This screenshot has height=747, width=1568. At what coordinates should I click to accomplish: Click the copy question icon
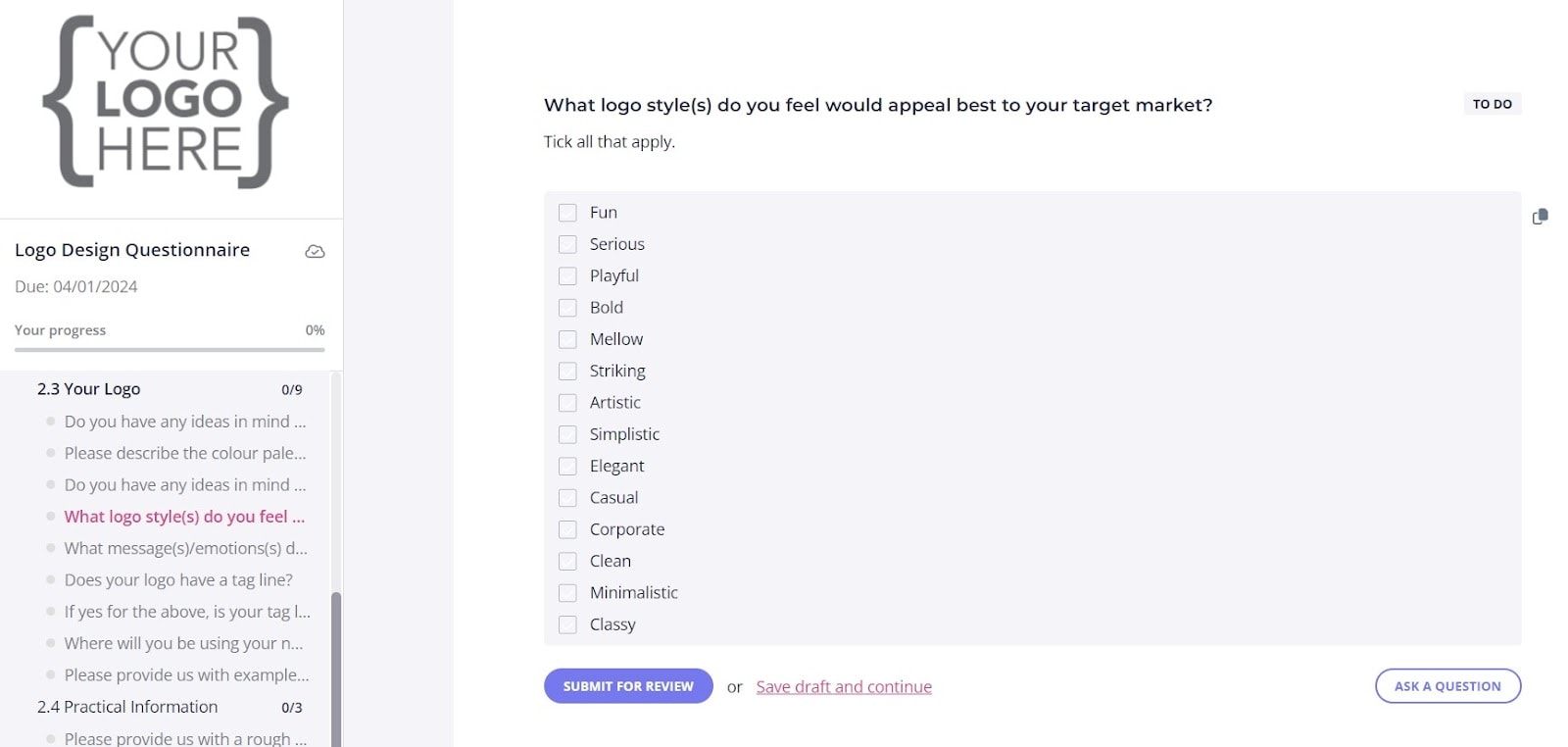click(1540, 216)
